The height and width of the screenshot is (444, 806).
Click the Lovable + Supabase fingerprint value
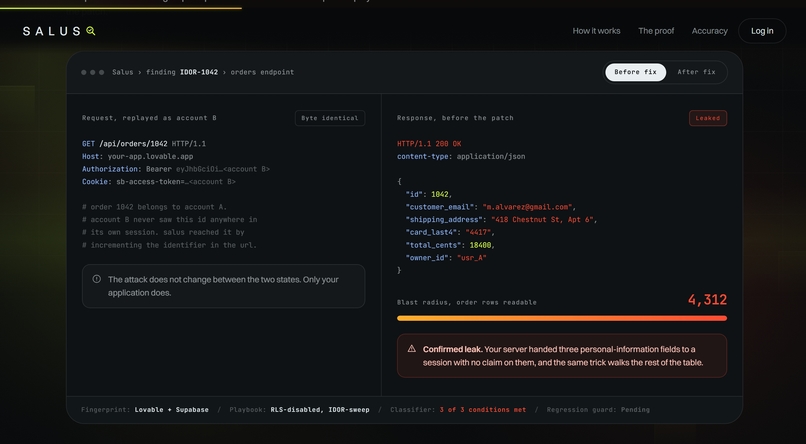172,410
